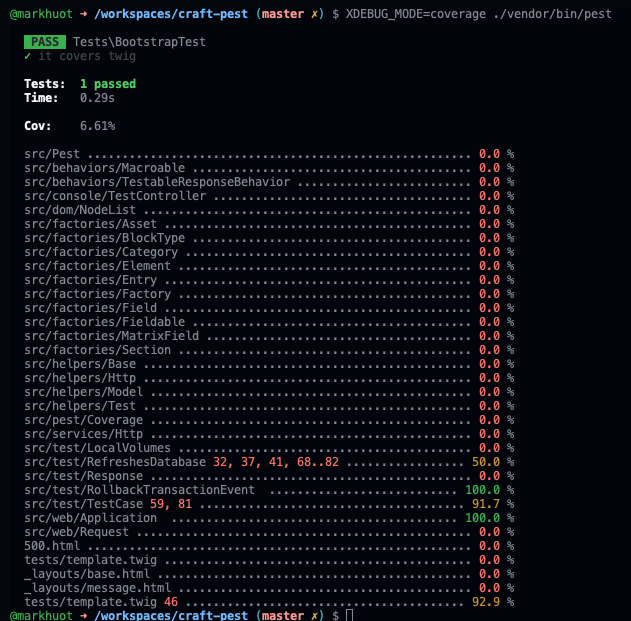Click _layouts/base.html file name

[87, 574]
